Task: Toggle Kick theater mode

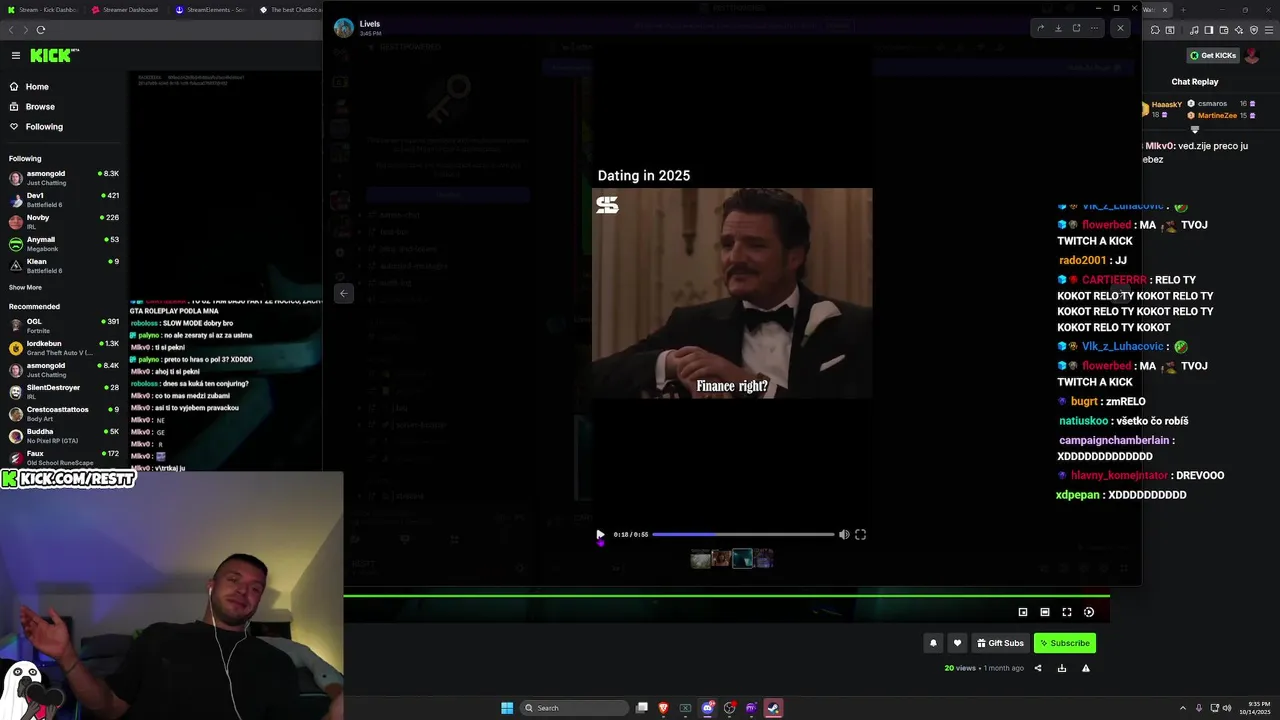Action: coord(1045,612)
